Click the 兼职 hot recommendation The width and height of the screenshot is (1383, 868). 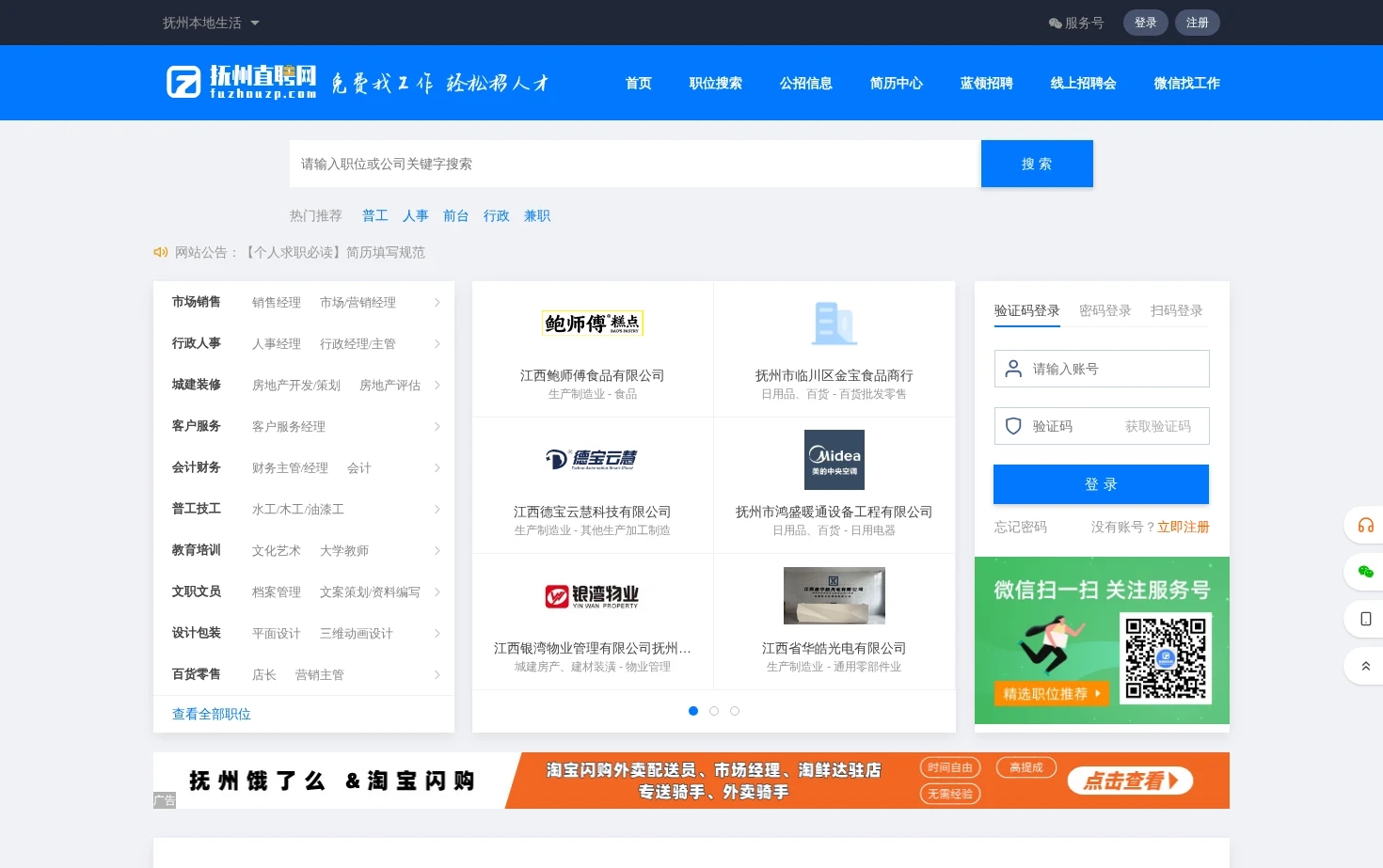(x=537, y=215)
